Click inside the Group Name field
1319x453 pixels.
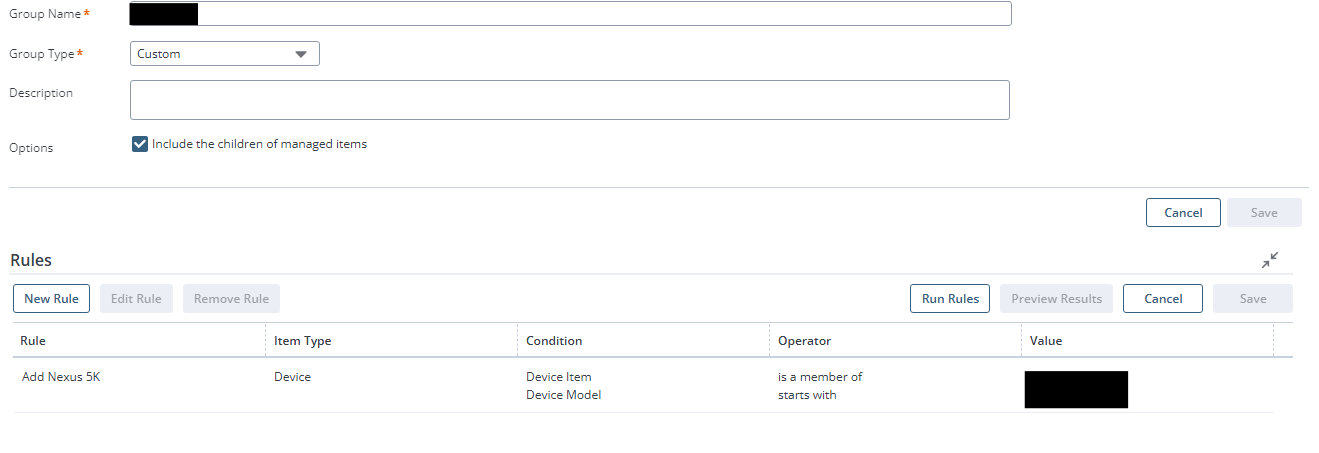[600, 14]
